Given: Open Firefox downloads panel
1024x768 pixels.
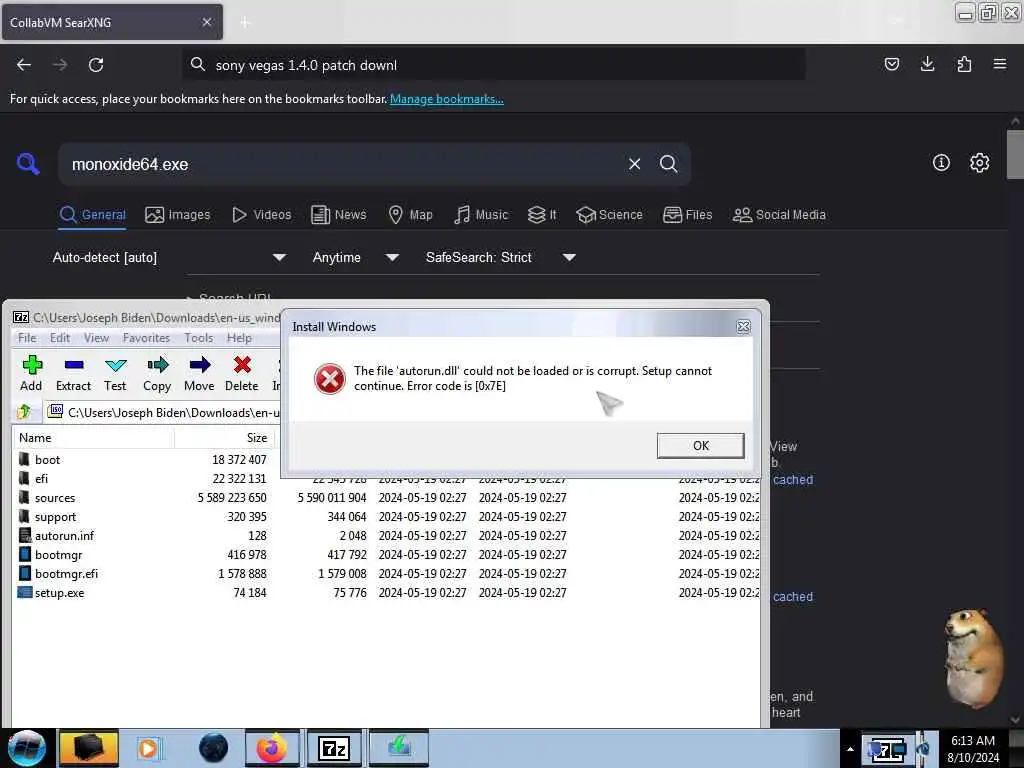Looking at the screenshot, I should [x=927, y=64].
